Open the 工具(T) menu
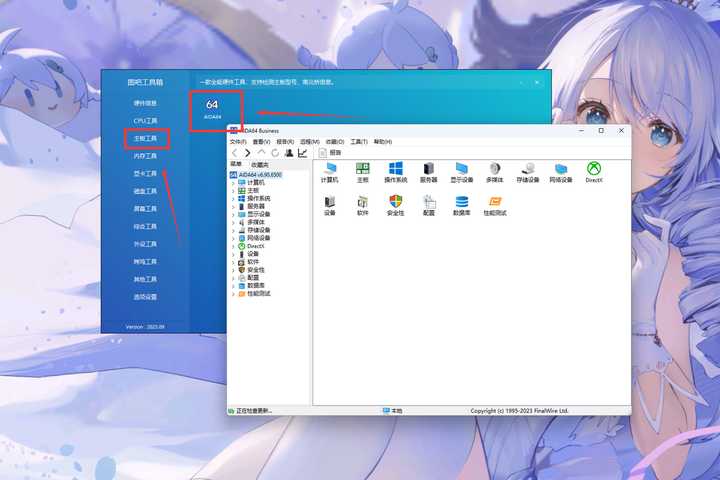The width and height of the screenshot is (720, 480). click(359, 142)
